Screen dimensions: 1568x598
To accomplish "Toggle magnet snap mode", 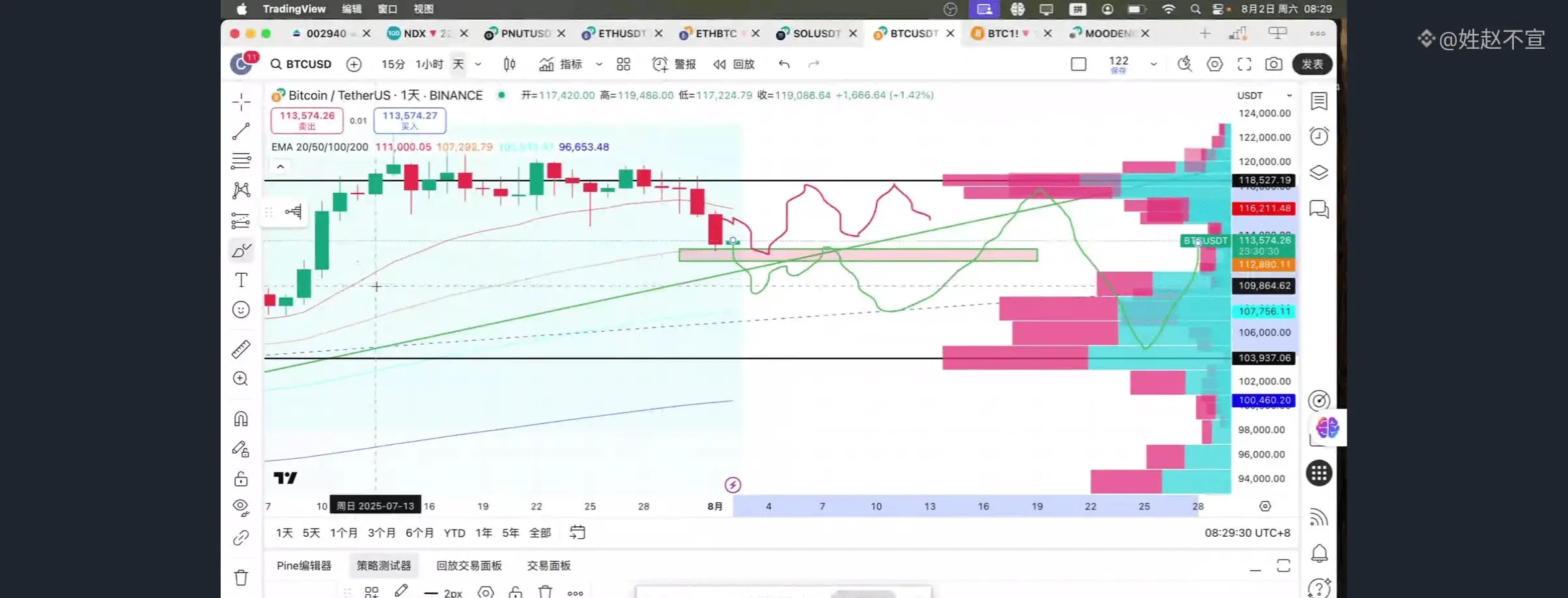I will coord(241,419).
